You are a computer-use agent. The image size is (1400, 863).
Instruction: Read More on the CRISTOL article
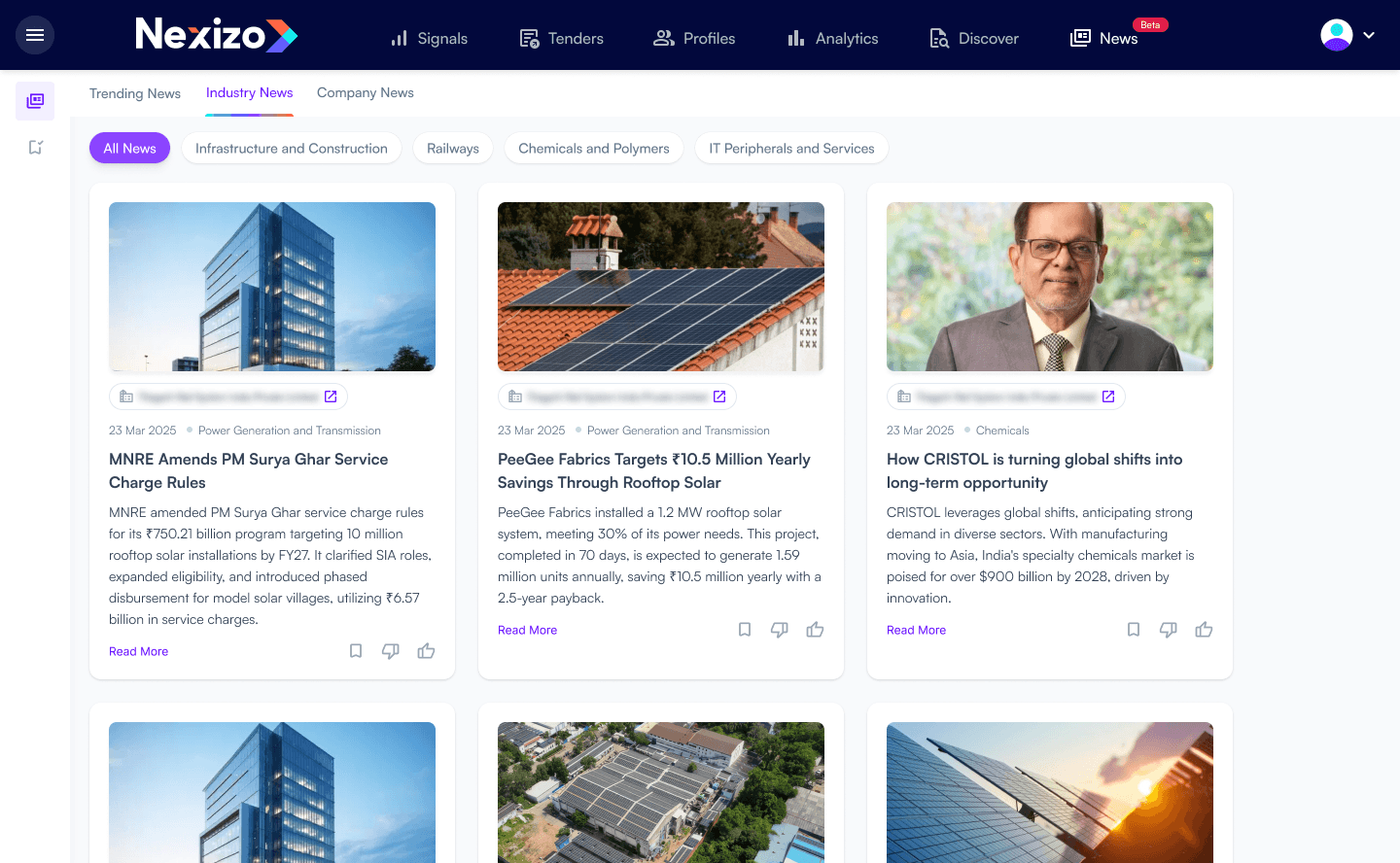[x=916, y=630]
